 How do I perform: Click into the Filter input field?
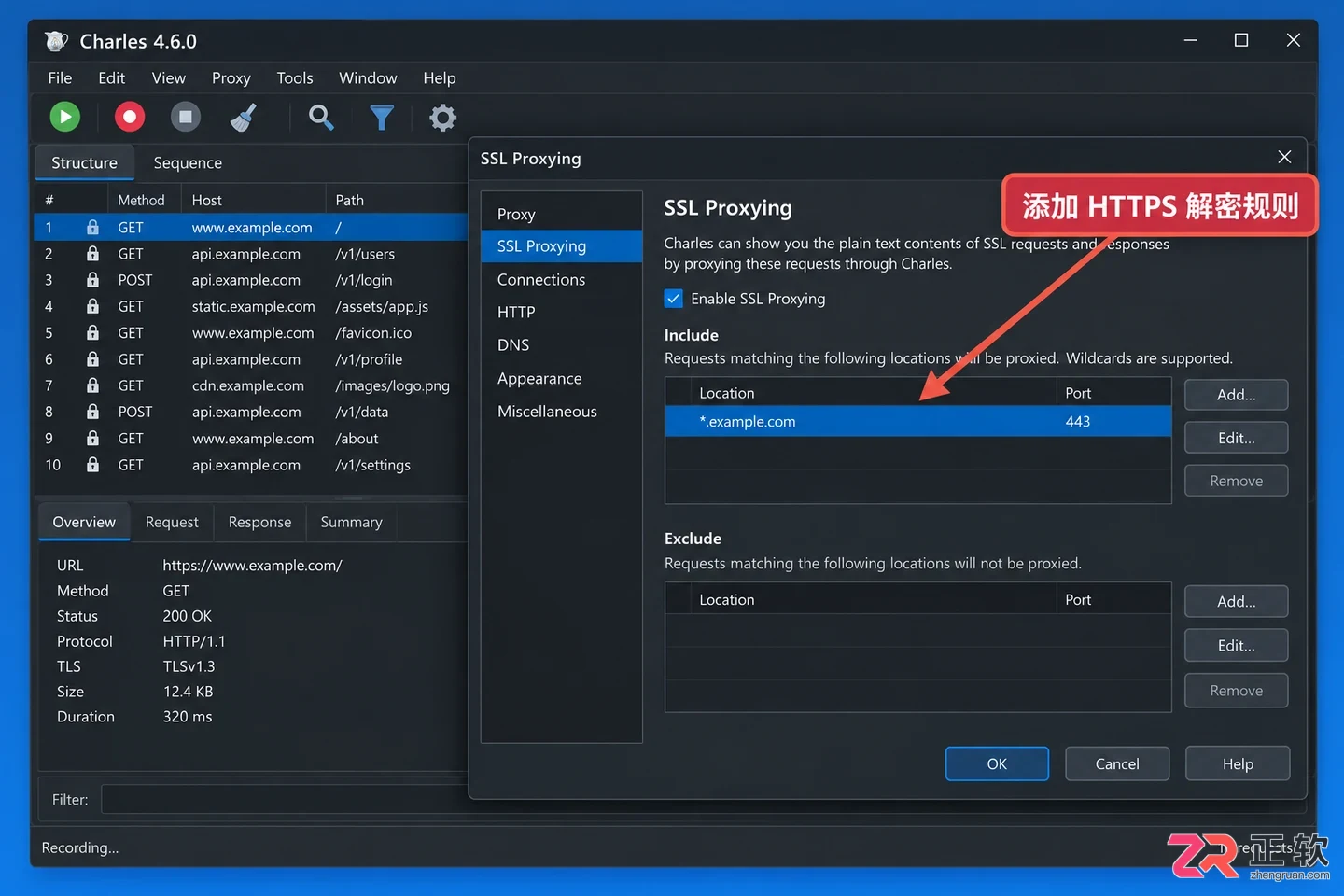click(x=285, y=800)
